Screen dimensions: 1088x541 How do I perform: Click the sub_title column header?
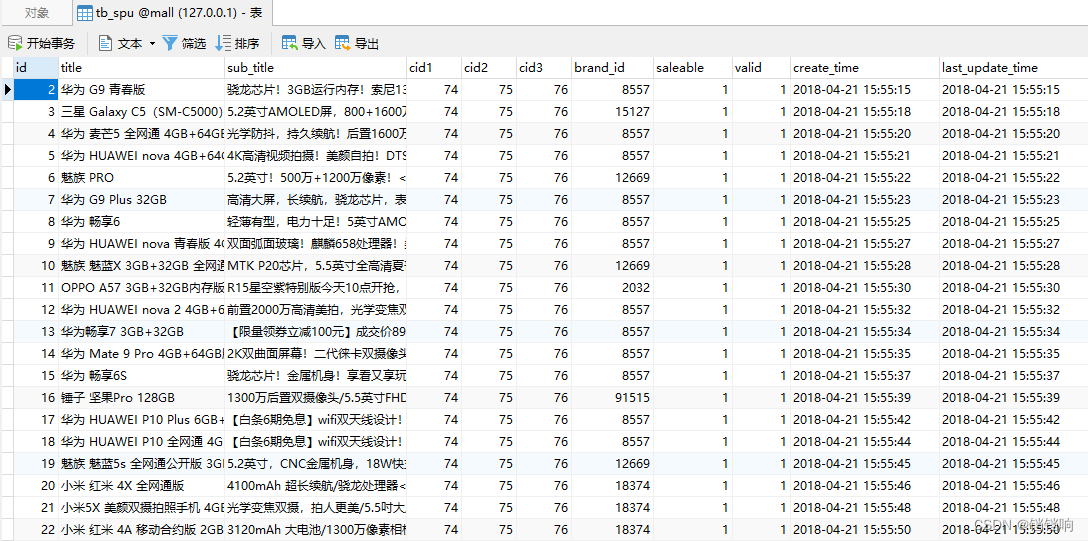pyautogui.click(x=316, y=67)
